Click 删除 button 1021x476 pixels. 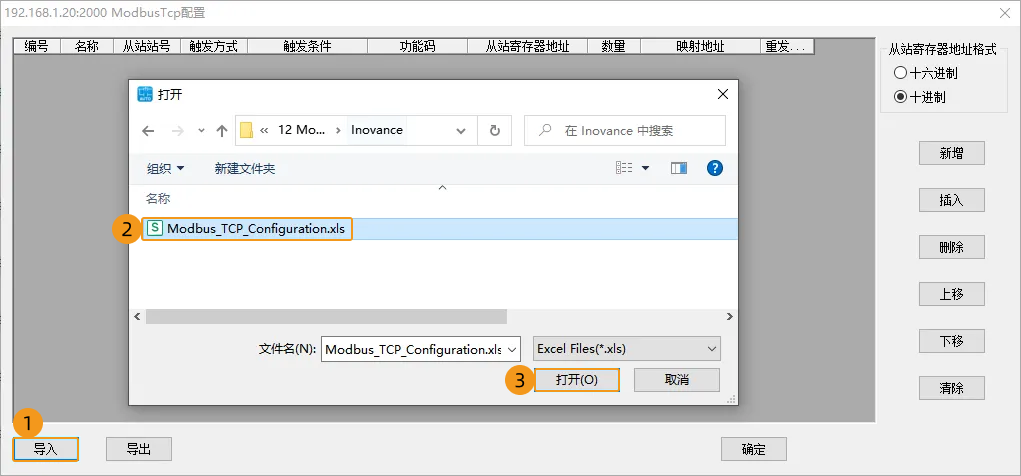951,247
